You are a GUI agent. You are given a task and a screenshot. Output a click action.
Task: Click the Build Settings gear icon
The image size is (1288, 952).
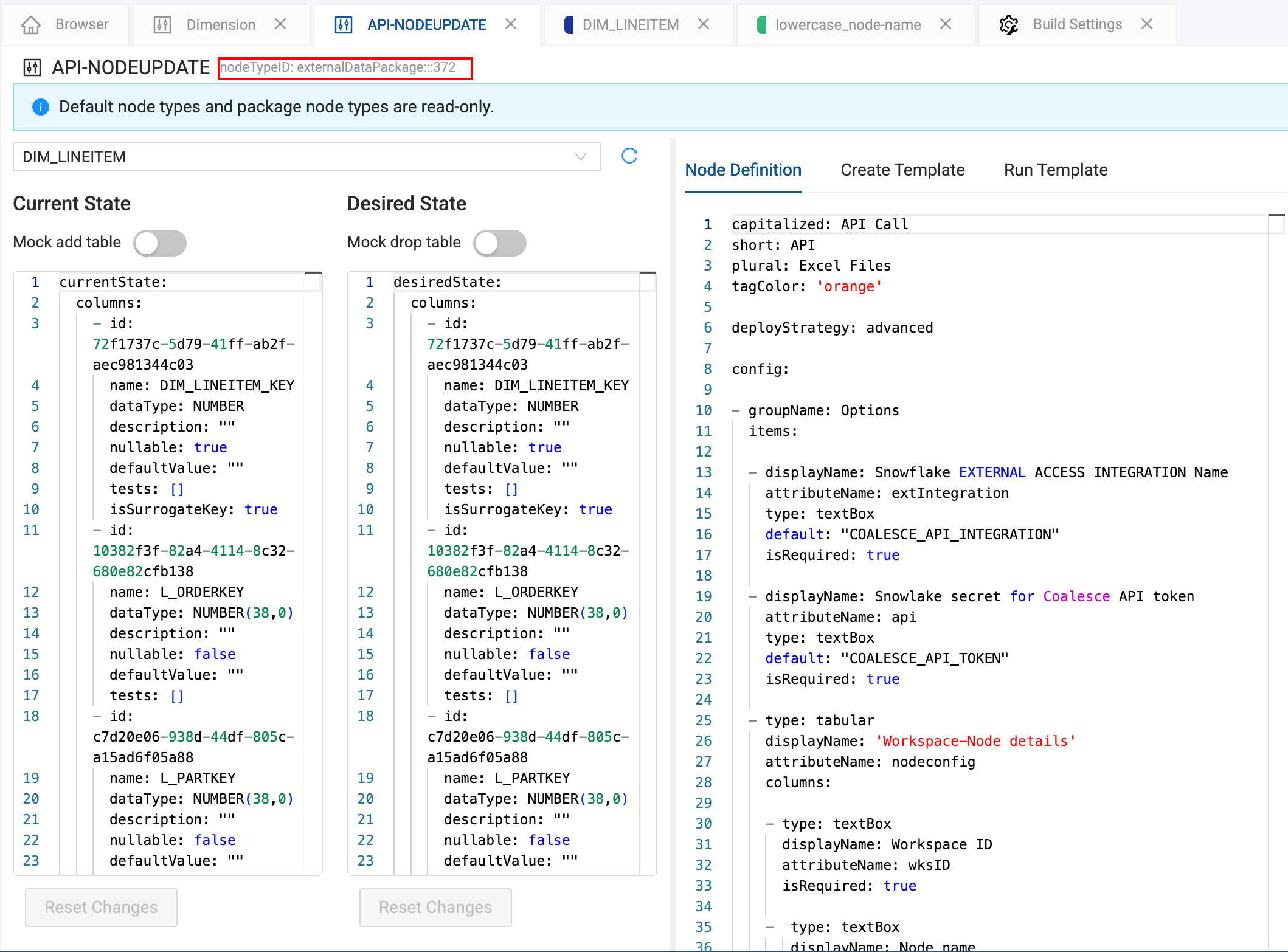[x=1009, y=24]
